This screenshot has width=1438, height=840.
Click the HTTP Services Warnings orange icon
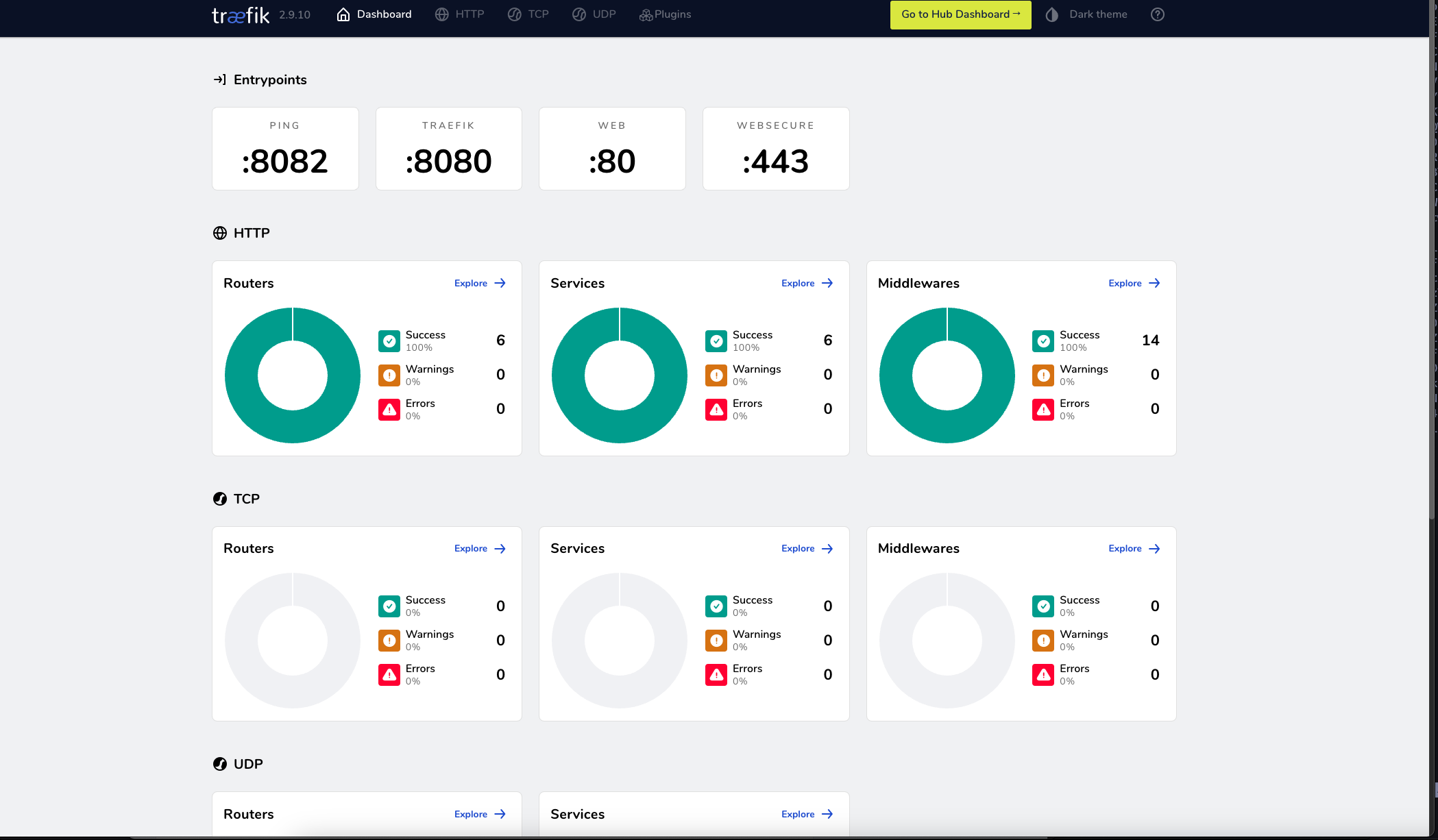coord(716,375)
